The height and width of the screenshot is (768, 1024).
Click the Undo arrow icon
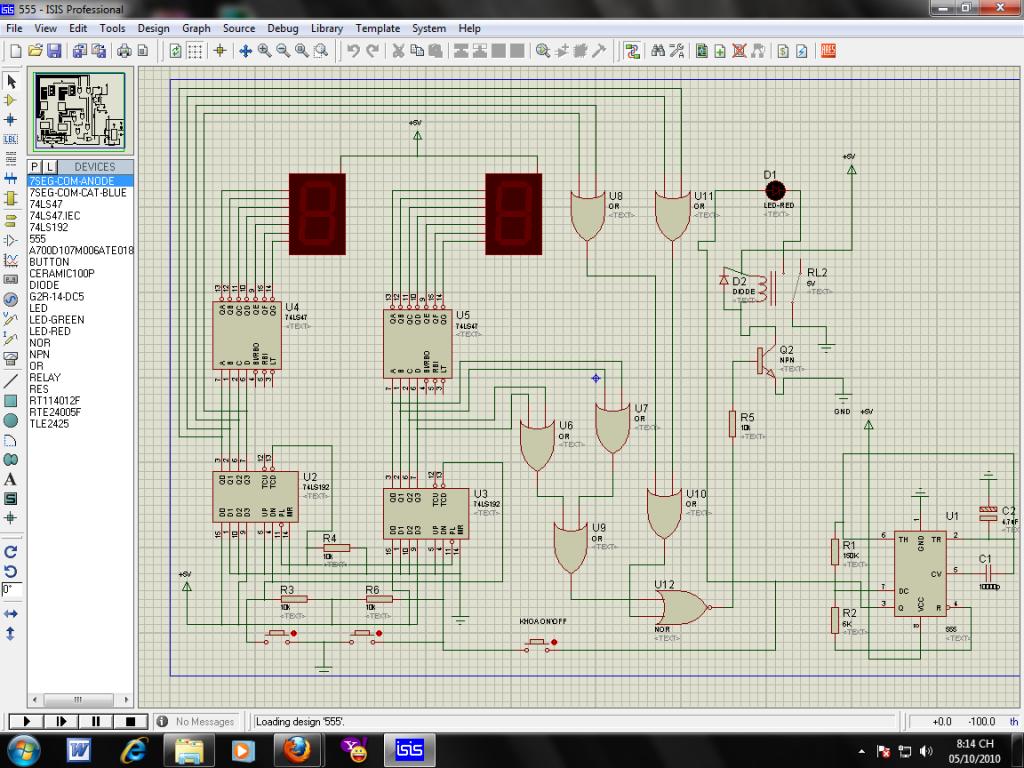click(353, 50)
